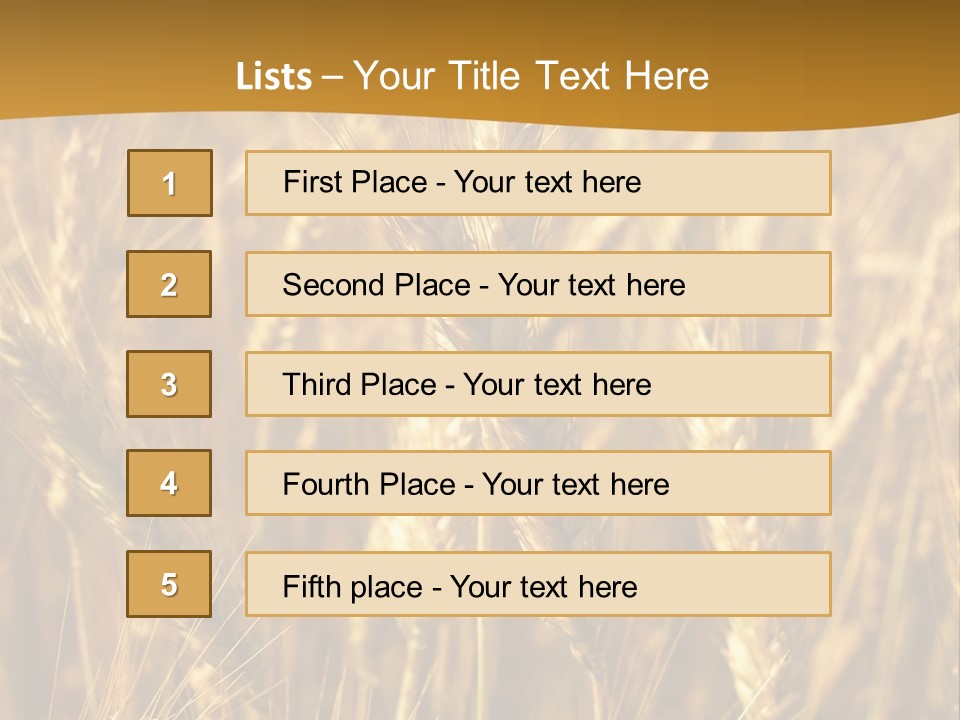
Task: Click "Your text here" in Fifth place row
Action: click(x=543, y=586)
